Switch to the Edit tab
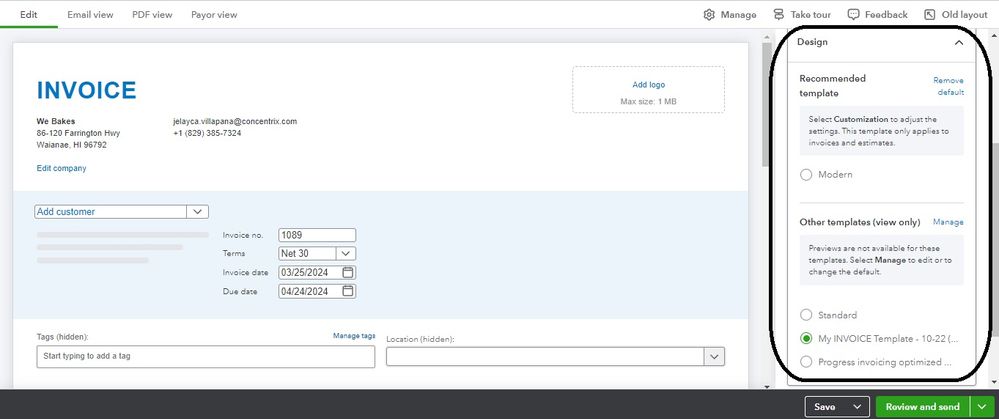 29,14
